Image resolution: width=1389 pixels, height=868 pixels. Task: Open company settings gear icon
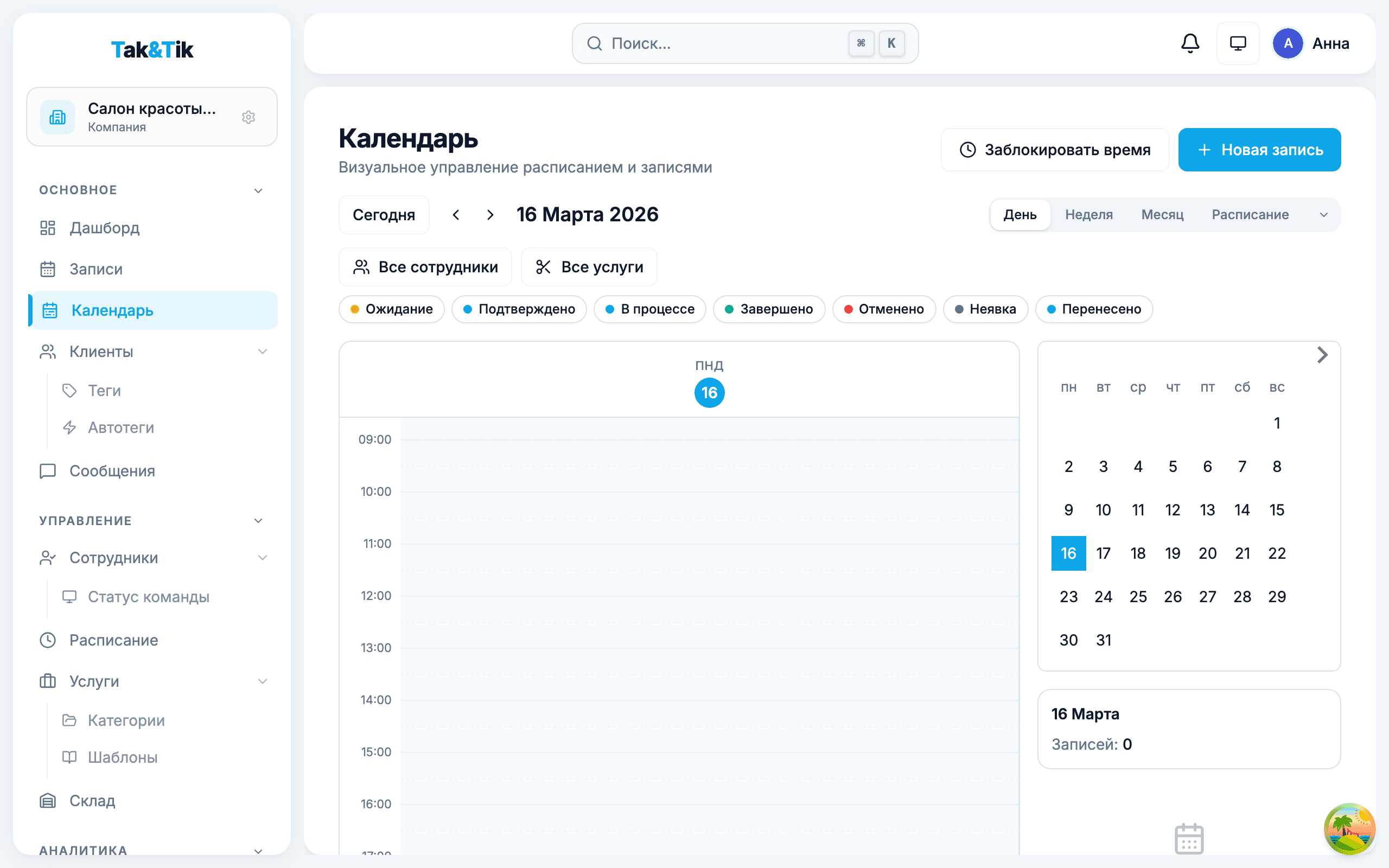coord(248,117)
